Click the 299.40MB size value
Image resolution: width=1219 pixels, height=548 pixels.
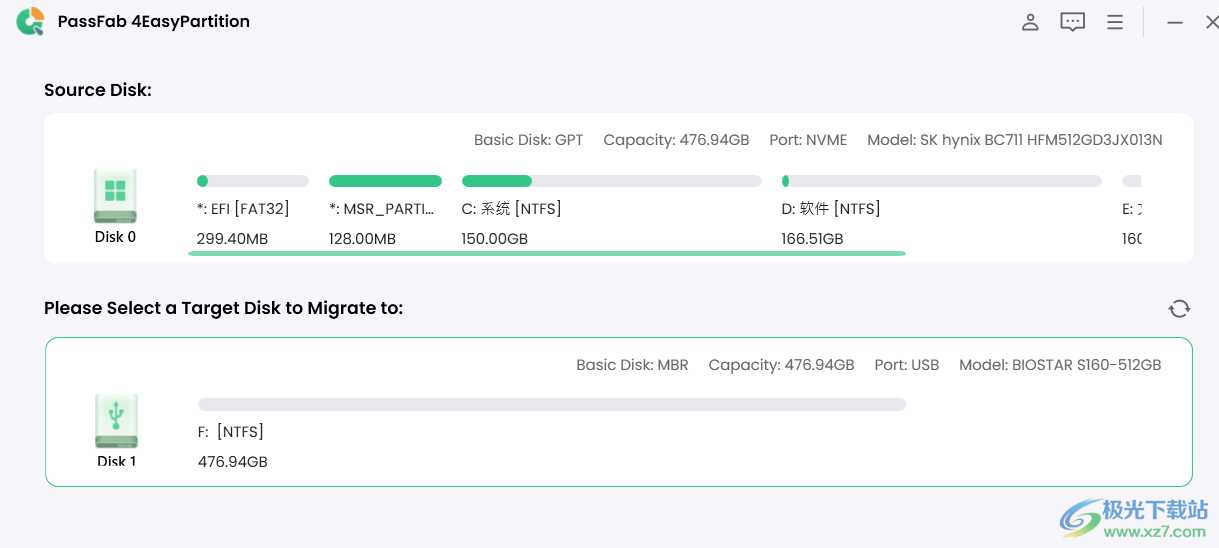click(233, 239)
